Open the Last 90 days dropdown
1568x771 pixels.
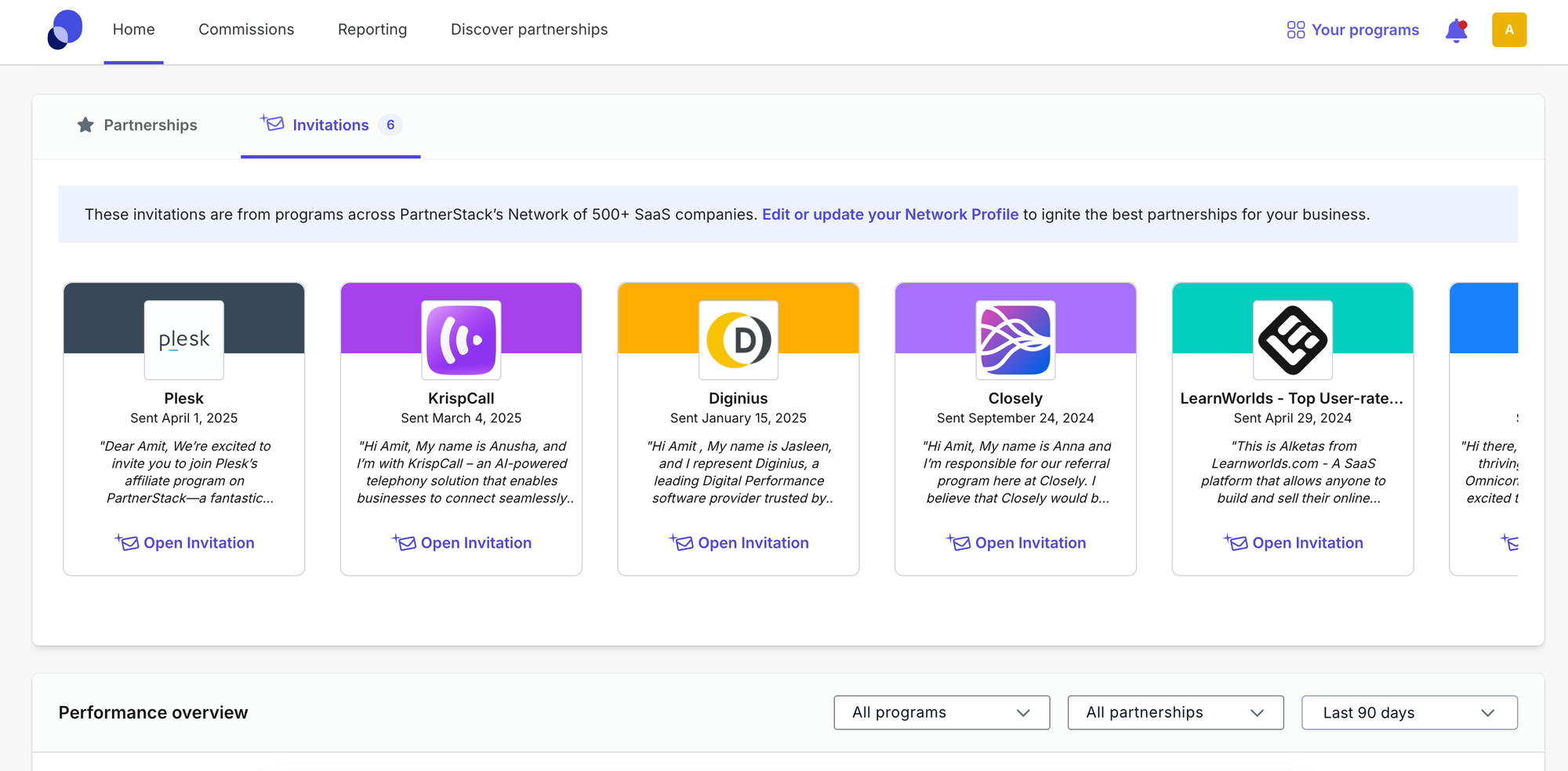click(x=1409, y=712)
